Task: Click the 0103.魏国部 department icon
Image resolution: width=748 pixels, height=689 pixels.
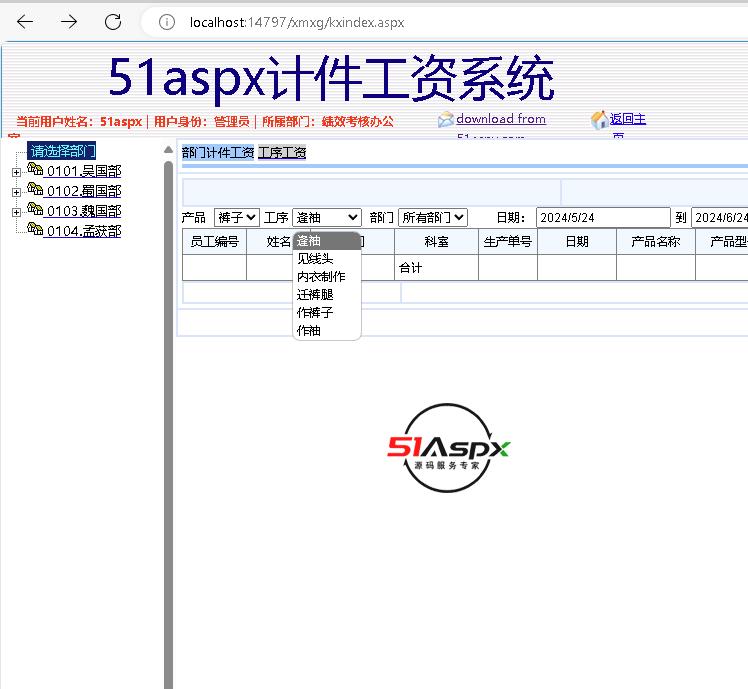Action: tap(35, 209)
